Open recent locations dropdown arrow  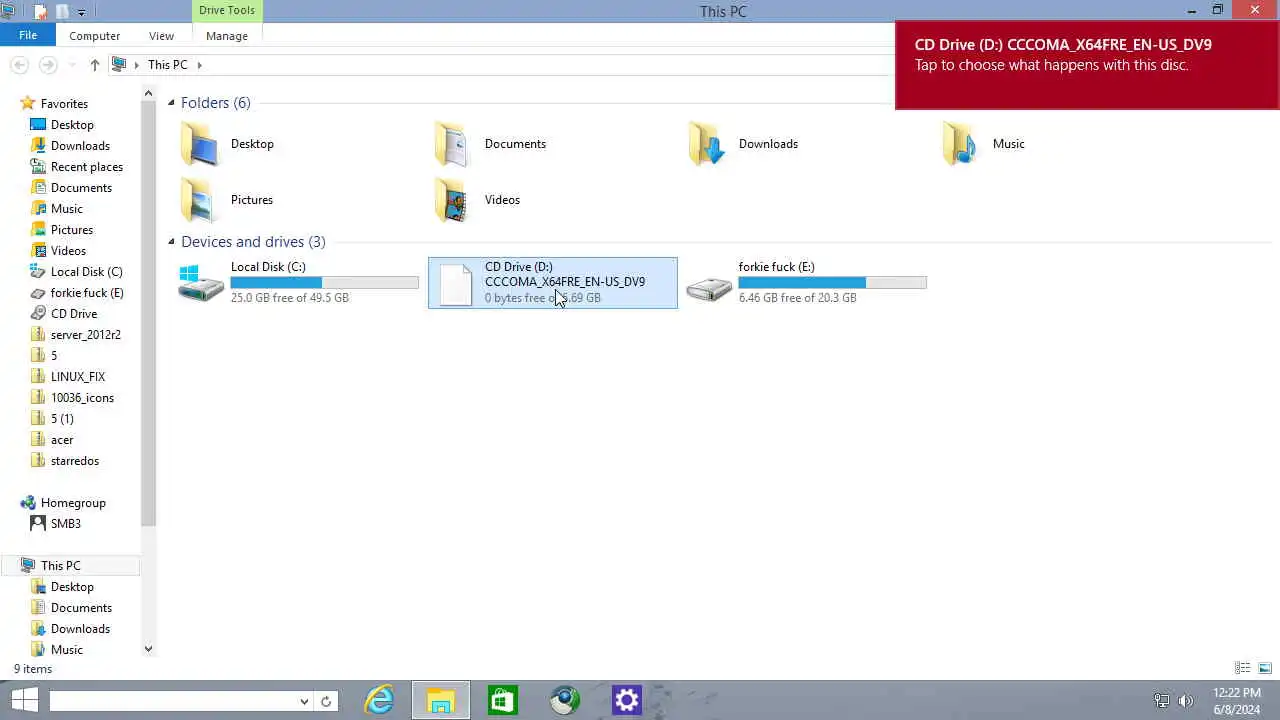point(71,65)
